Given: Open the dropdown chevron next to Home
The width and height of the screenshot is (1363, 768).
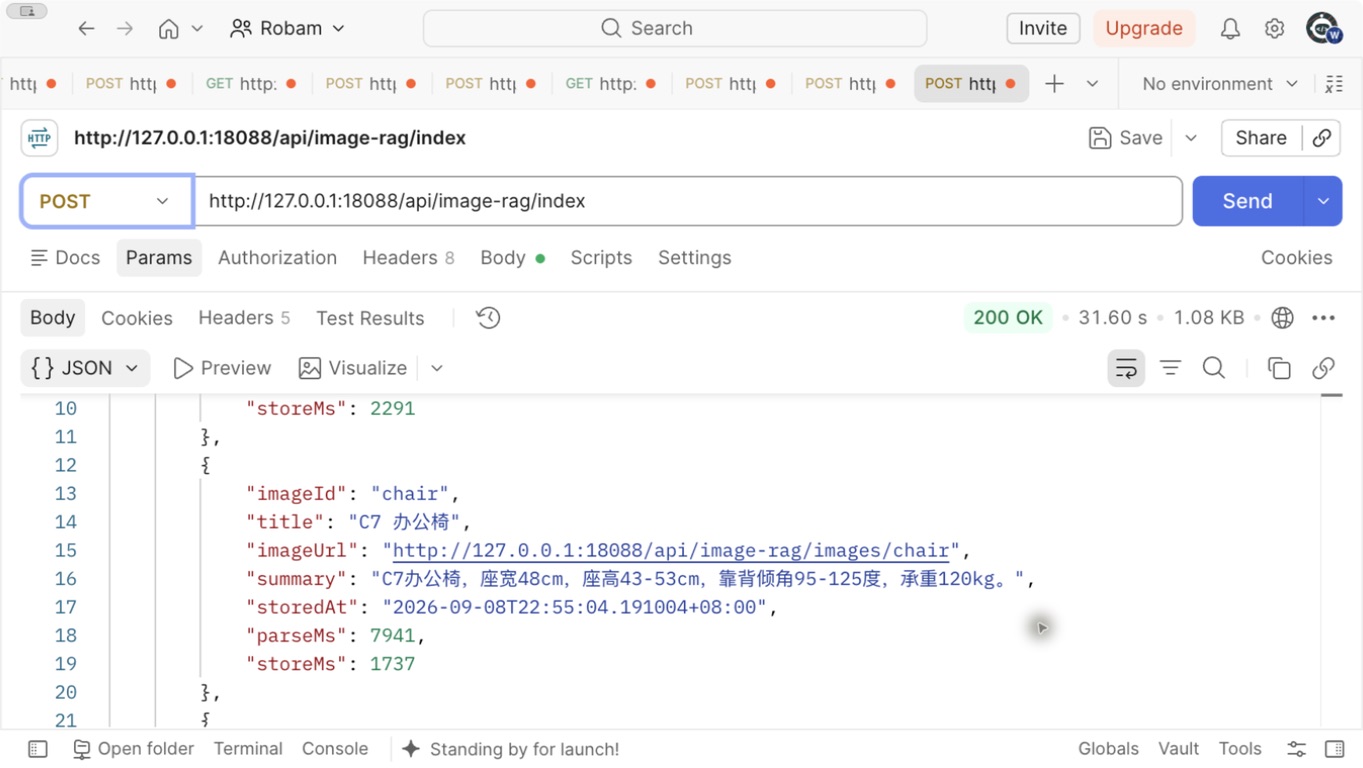Looking at the screenshot, I should point(197,29).
